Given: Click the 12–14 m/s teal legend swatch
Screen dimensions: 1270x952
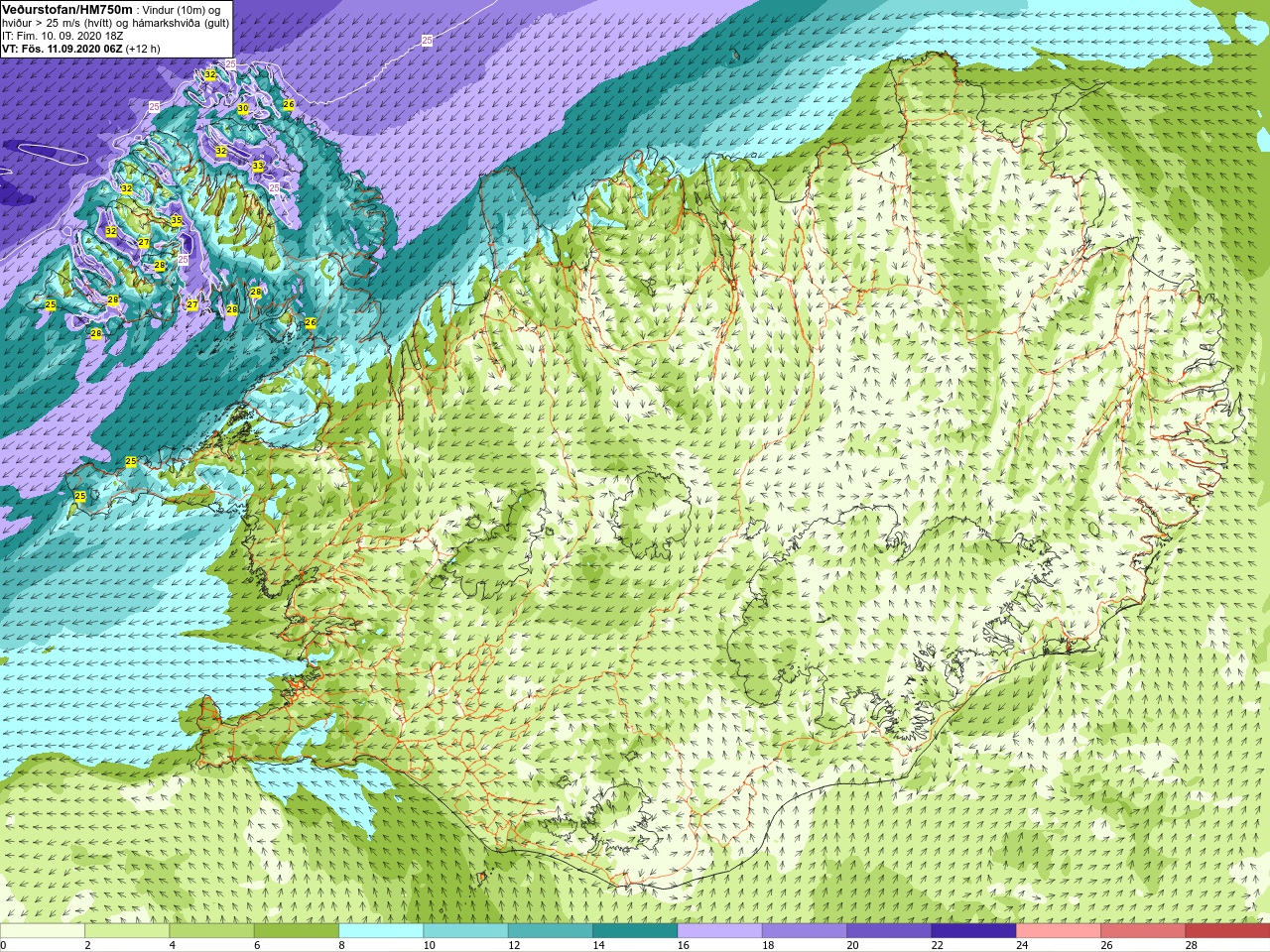Looking at the screenshot, I should (x=550, y=931).
